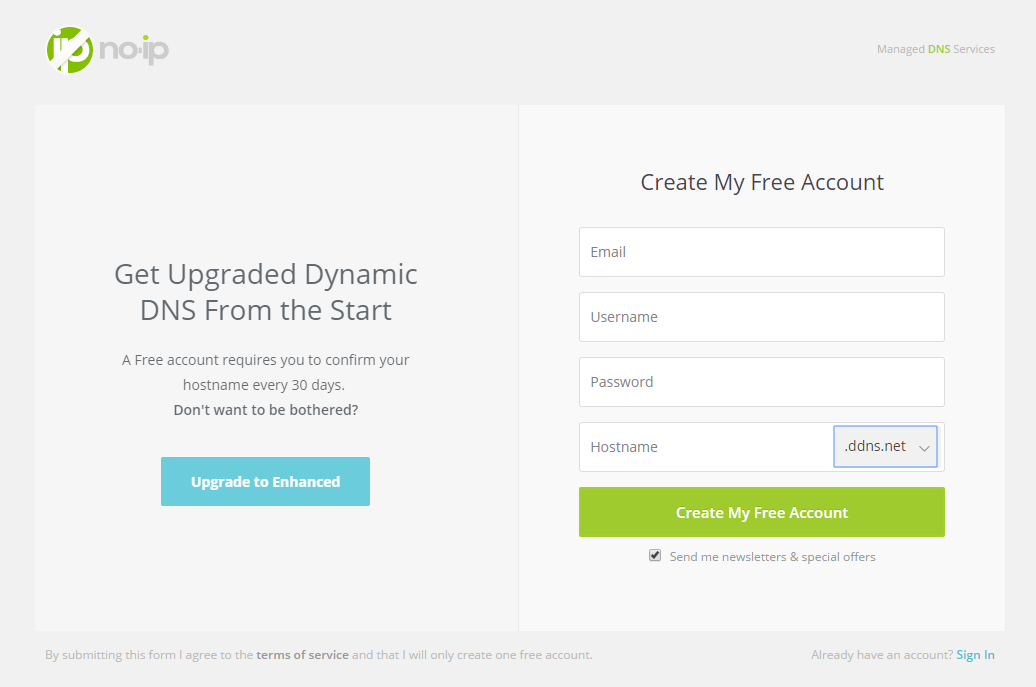
Task: Uncheck the newsletters and special offers checkbox
Action: [655, 555]
